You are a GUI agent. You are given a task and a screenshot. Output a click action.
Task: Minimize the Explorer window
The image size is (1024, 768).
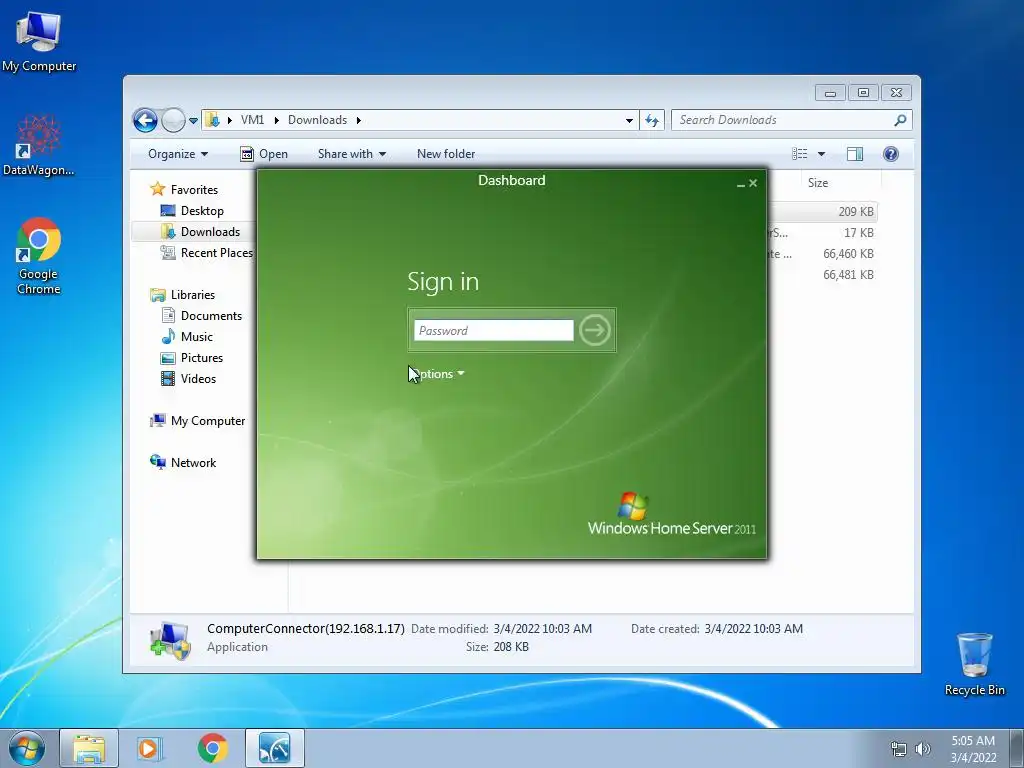830,93
